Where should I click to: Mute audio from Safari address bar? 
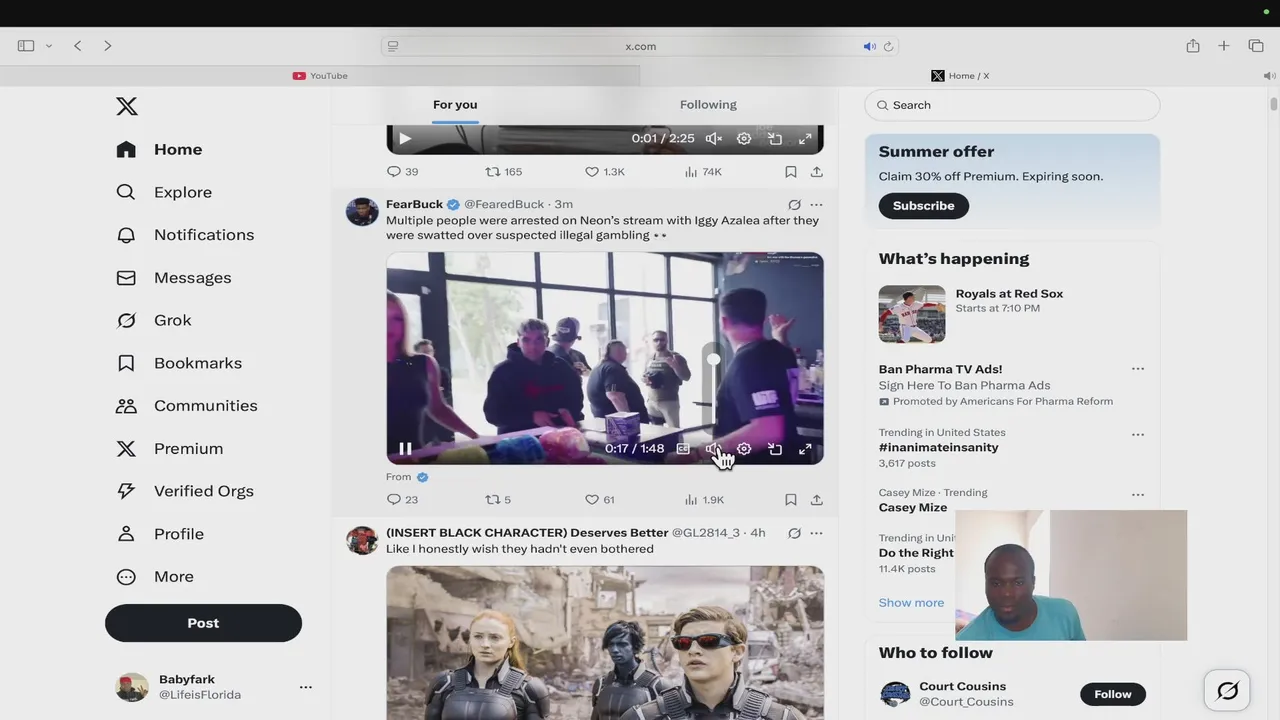(x=869, y=46)
